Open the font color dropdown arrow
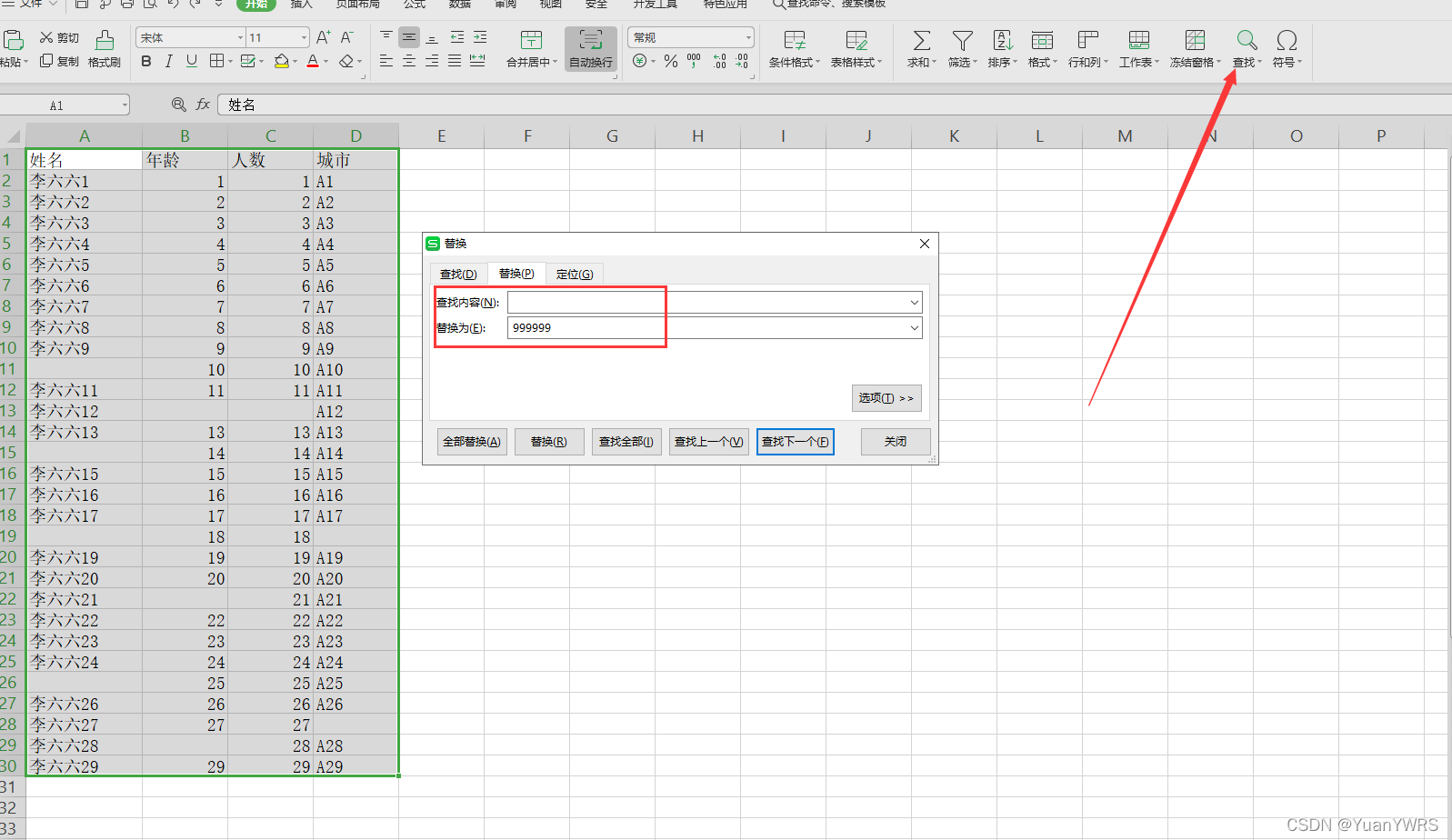 326,62
